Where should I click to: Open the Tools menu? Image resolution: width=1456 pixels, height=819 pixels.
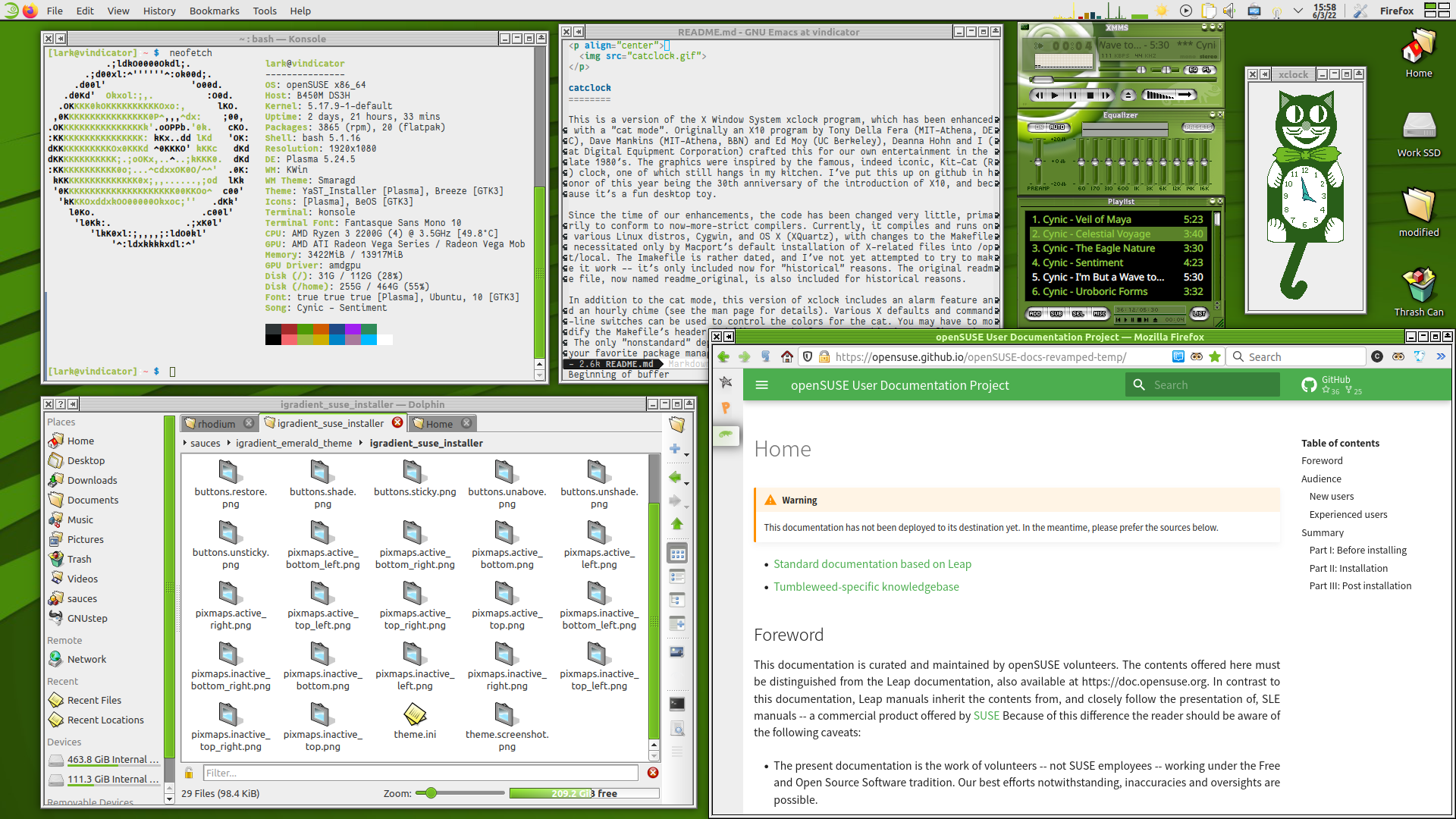pos(265,11)
